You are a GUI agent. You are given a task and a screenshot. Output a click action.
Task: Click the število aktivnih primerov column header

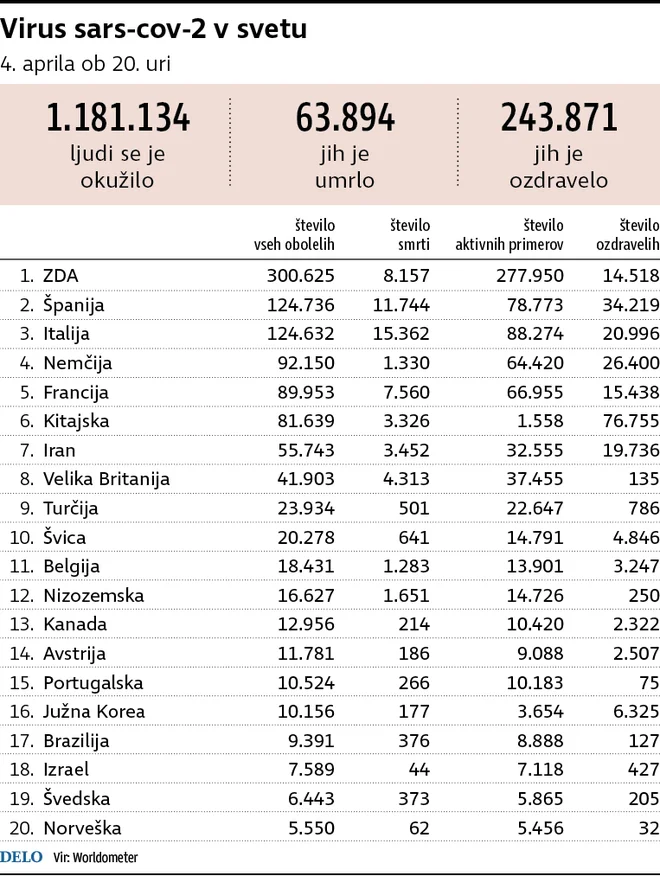(x=509, y=235)
